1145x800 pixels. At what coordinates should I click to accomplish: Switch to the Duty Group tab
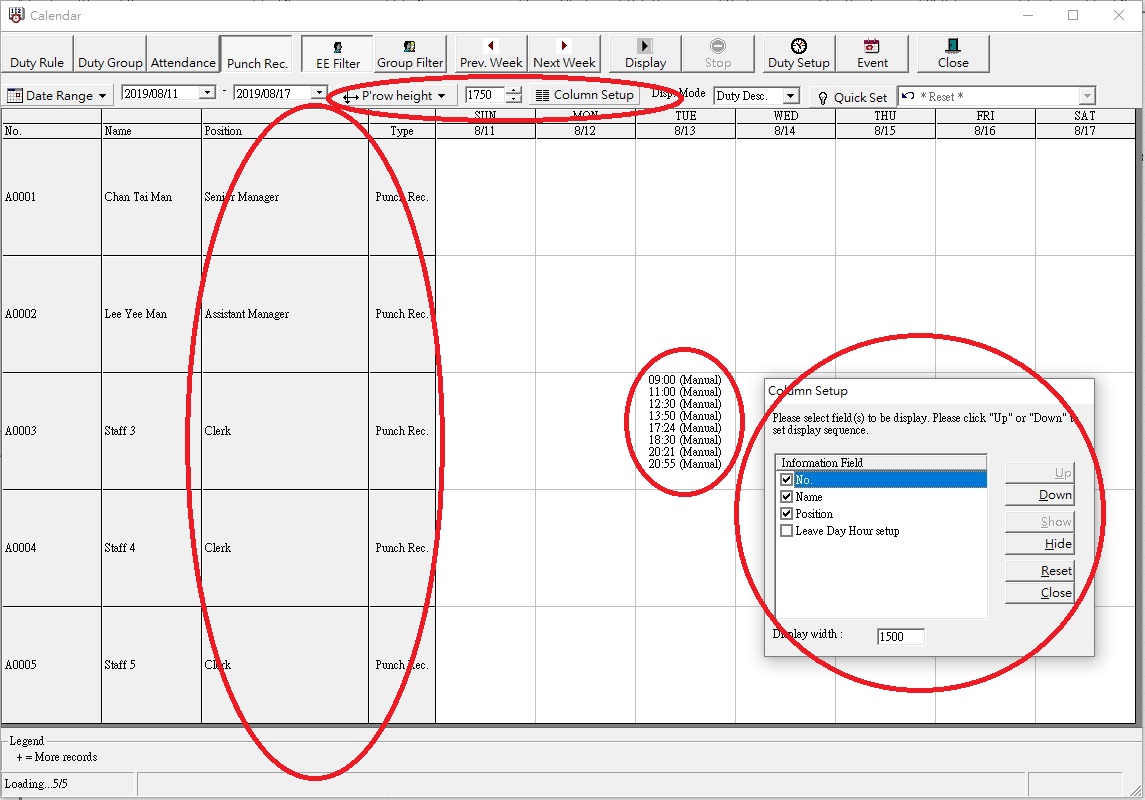click(x=110, y=55)
